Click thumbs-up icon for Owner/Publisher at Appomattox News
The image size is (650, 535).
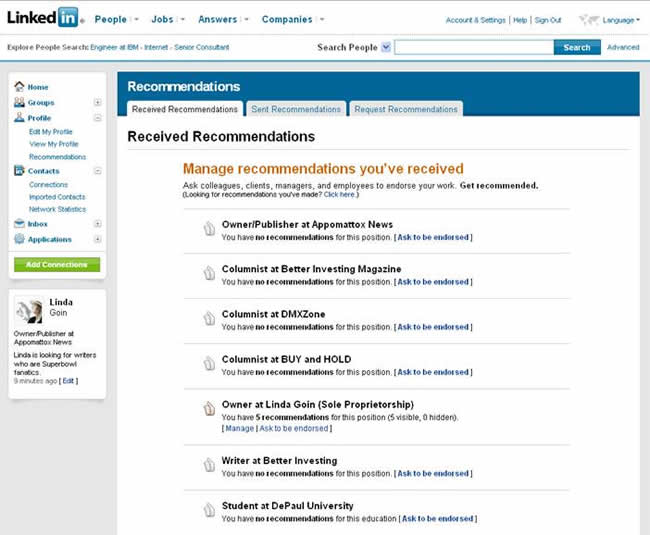click(209, 228)
